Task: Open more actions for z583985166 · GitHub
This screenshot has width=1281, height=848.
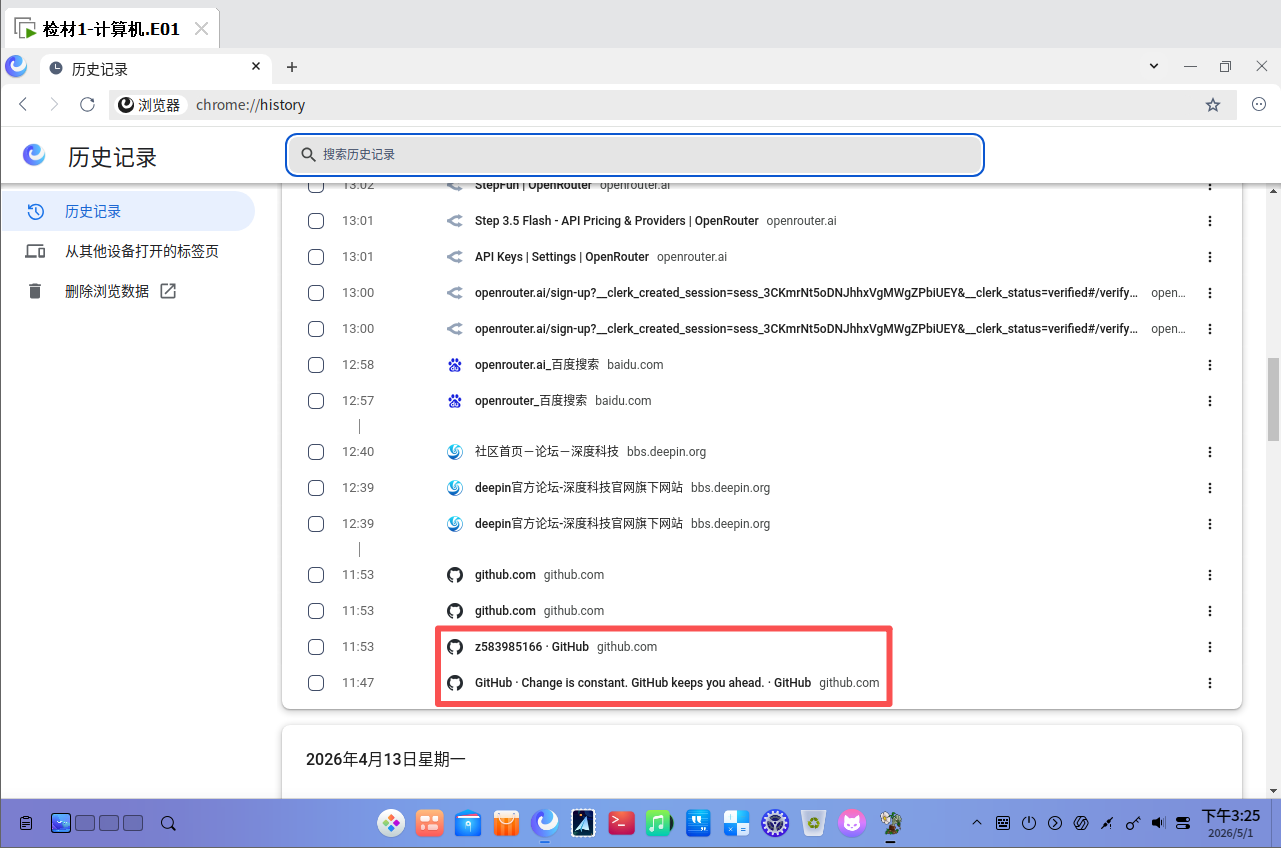Action: pyautogui.click(x=1210, y=647)
